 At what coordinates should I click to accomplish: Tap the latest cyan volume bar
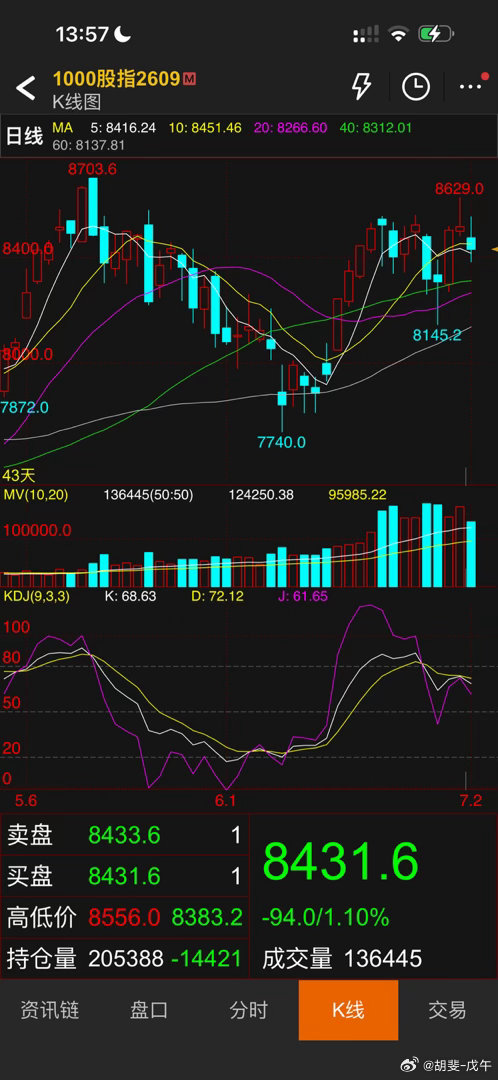[x=472, y=554]
